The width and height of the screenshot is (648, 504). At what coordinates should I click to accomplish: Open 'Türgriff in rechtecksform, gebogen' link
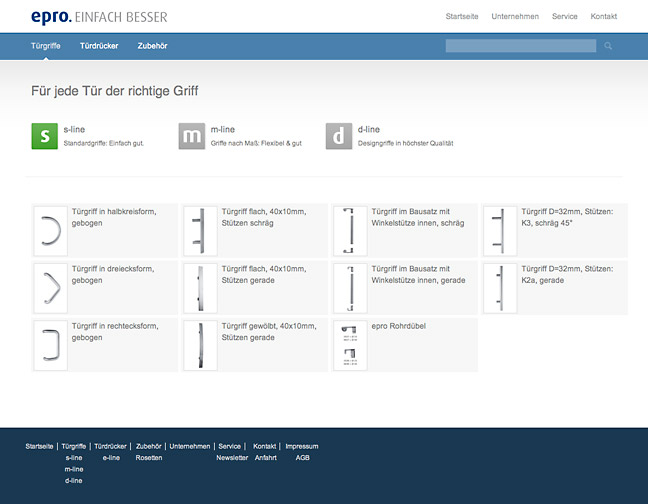[115, 332]
